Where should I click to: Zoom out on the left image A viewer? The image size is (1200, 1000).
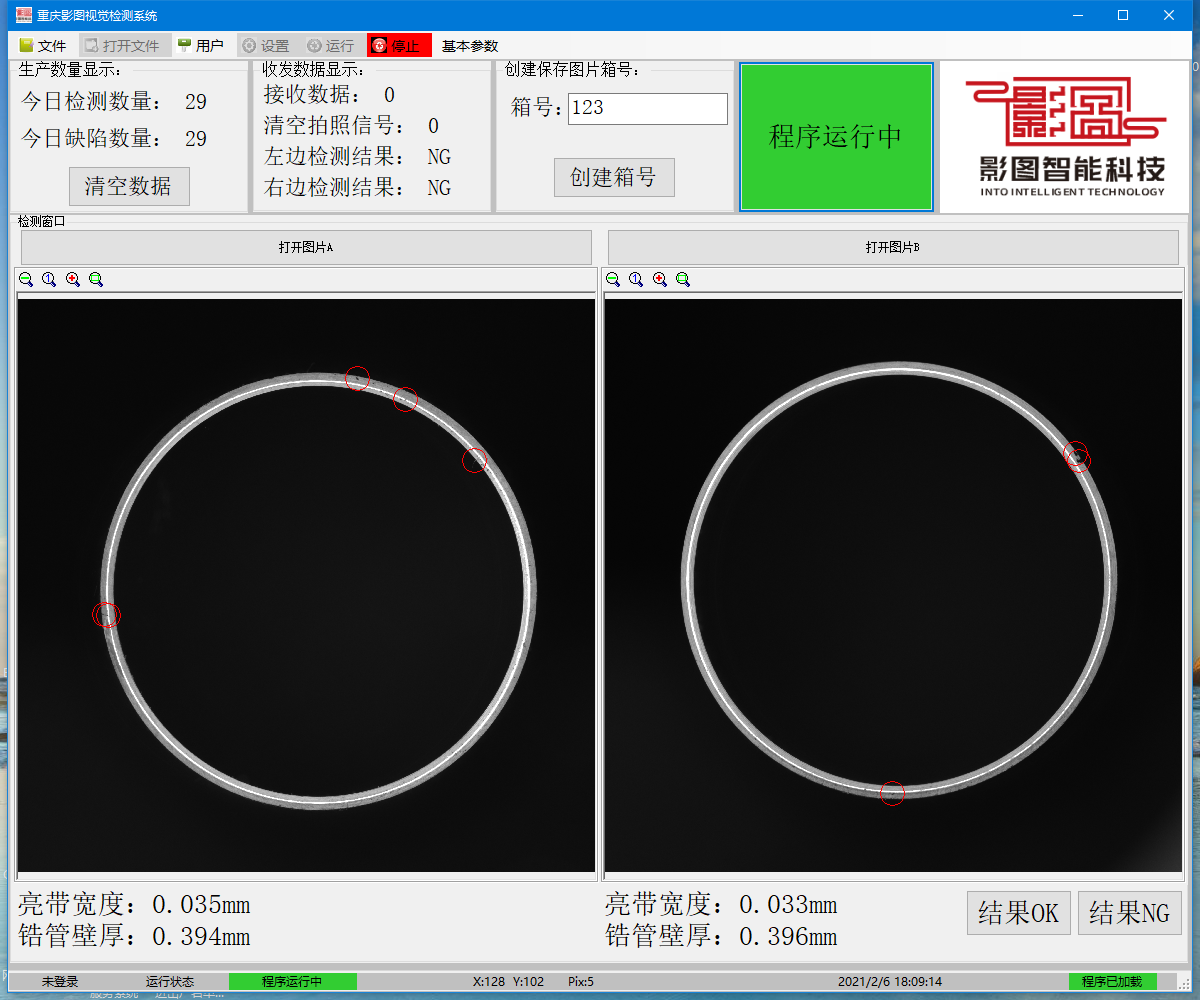pos(26,280)
